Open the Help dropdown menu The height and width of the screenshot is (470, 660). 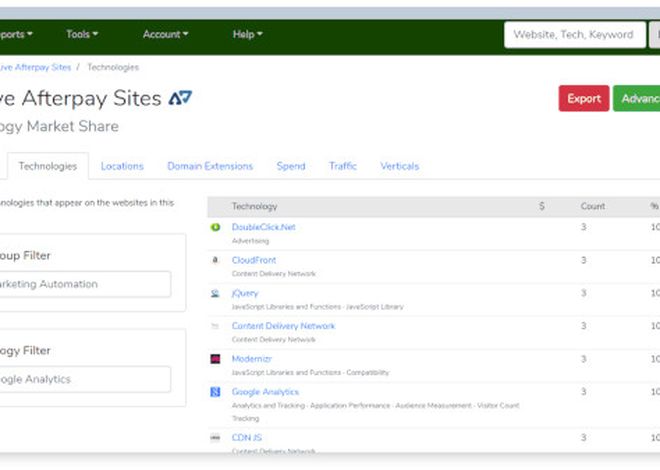tap(248, 34)
